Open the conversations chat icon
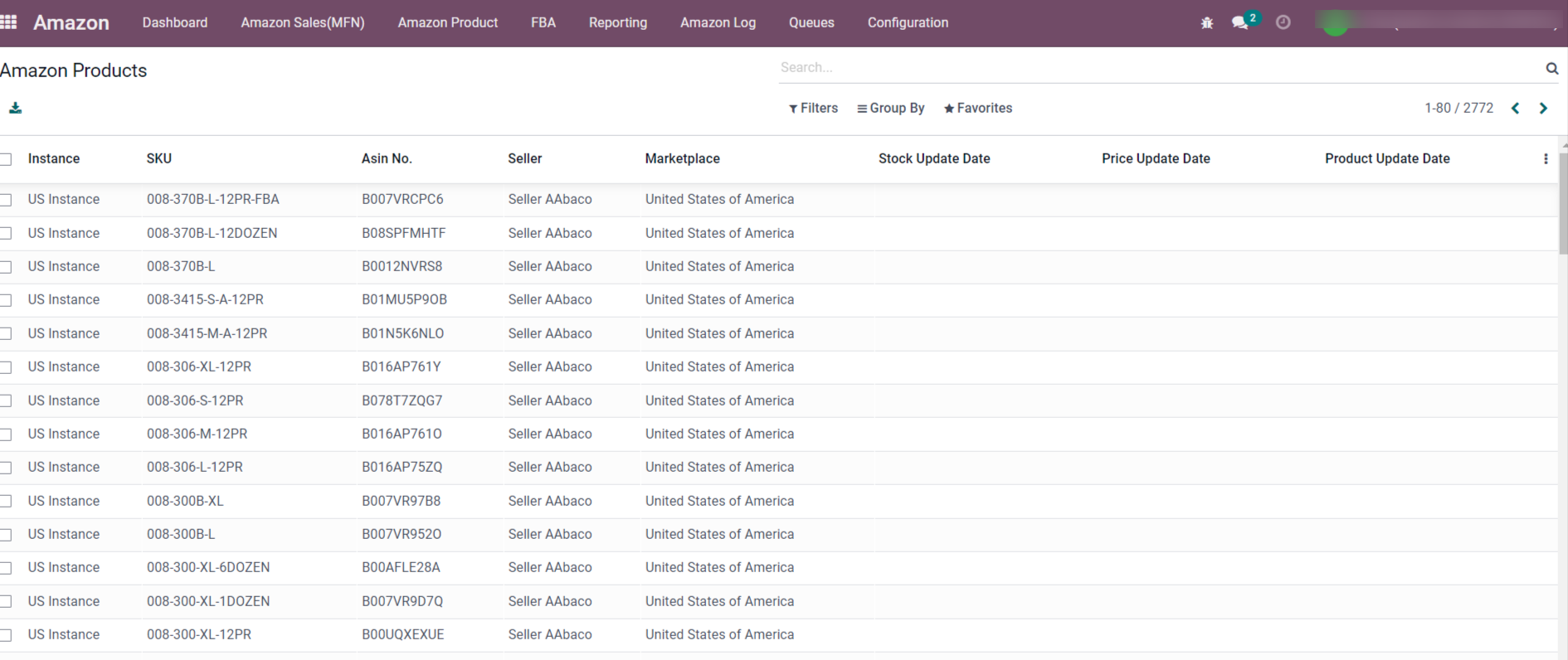Image resolution: width=1568 pixels, height=660 pixels. tap(1240, 23)
